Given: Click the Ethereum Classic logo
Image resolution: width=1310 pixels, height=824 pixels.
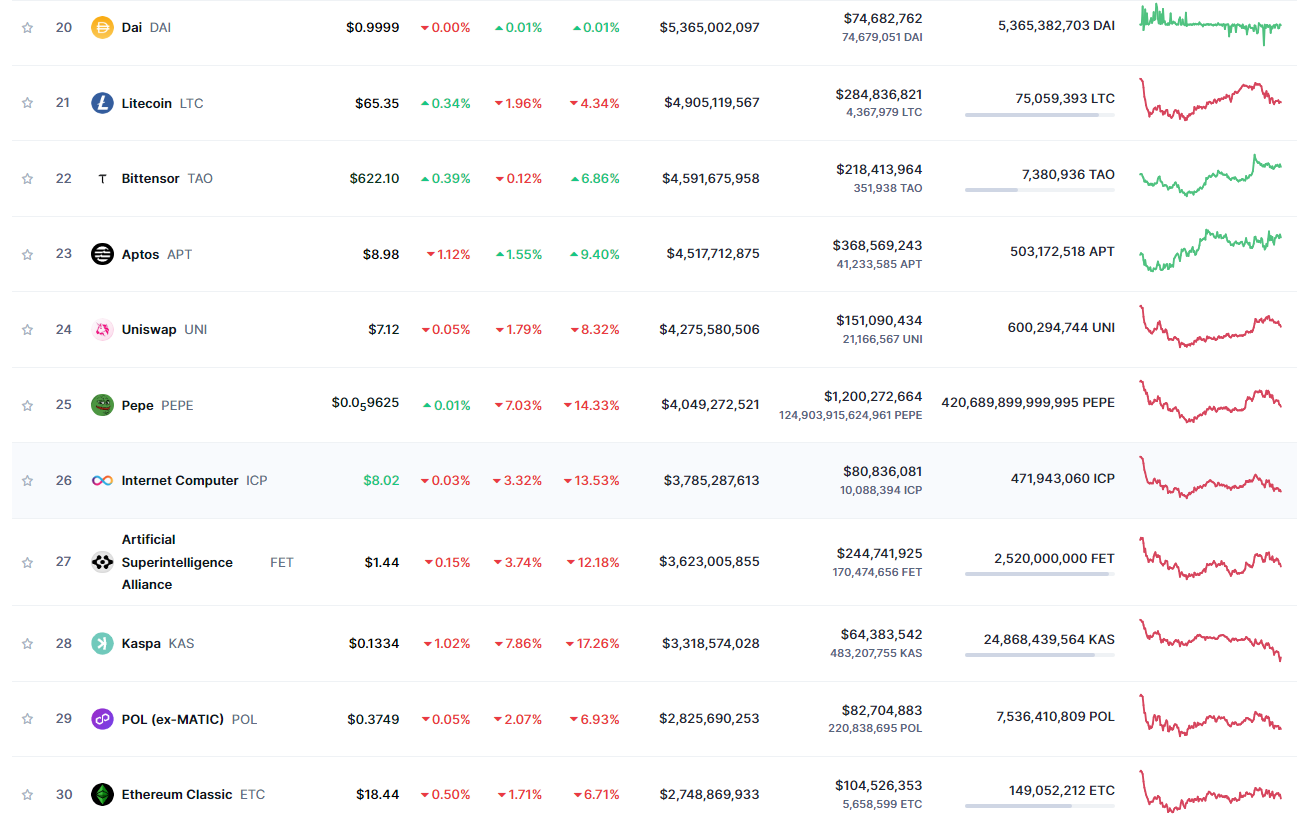Looking at the screenshot, I should 102,794.
